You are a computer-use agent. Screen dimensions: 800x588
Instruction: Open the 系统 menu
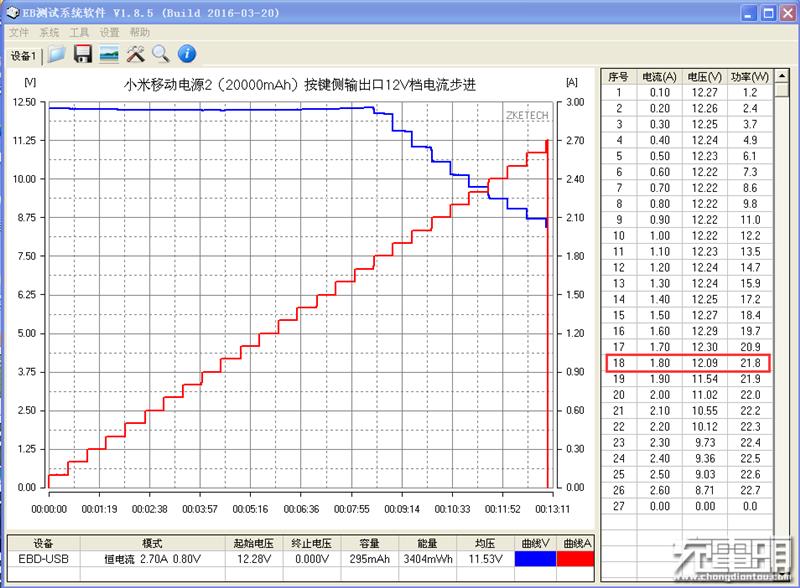click(x=49, y=33)
